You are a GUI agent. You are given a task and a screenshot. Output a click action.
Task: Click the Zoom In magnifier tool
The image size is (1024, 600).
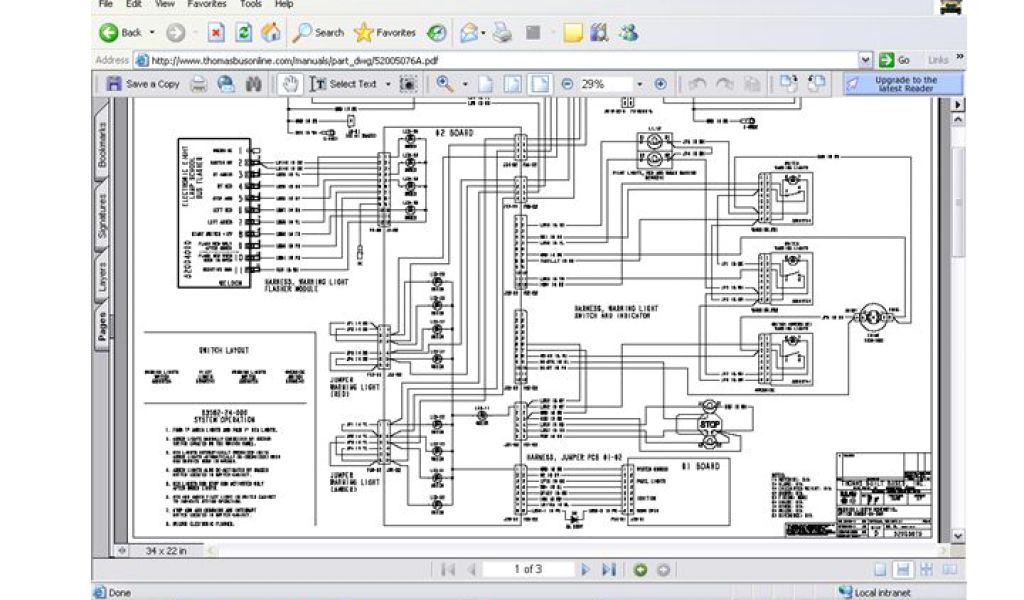pos(444,85)
